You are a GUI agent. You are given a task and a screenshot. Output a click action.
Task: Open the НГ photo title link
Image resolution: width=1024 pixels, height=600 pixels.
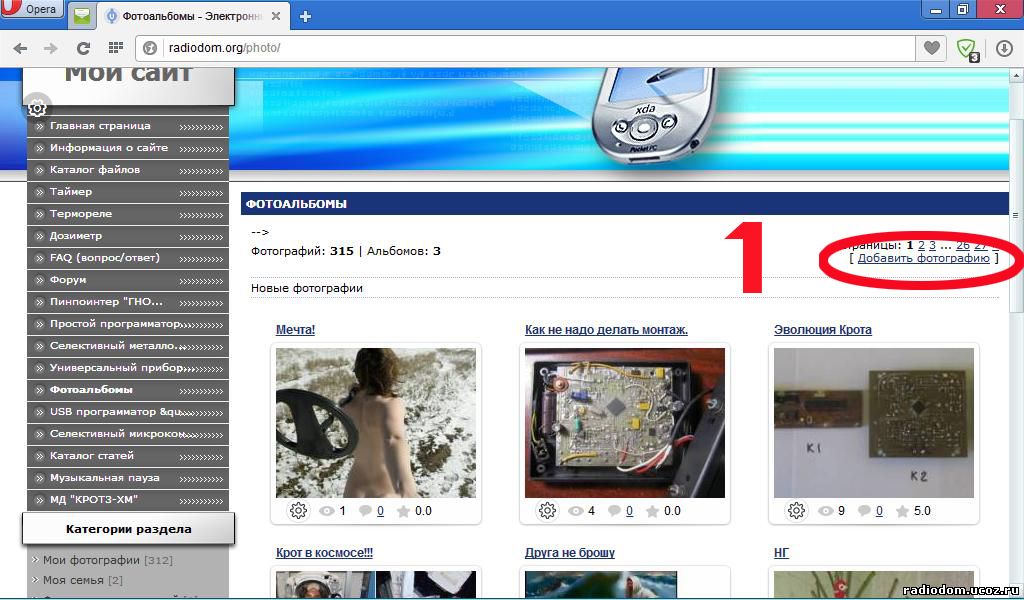[x=782, y=552]
